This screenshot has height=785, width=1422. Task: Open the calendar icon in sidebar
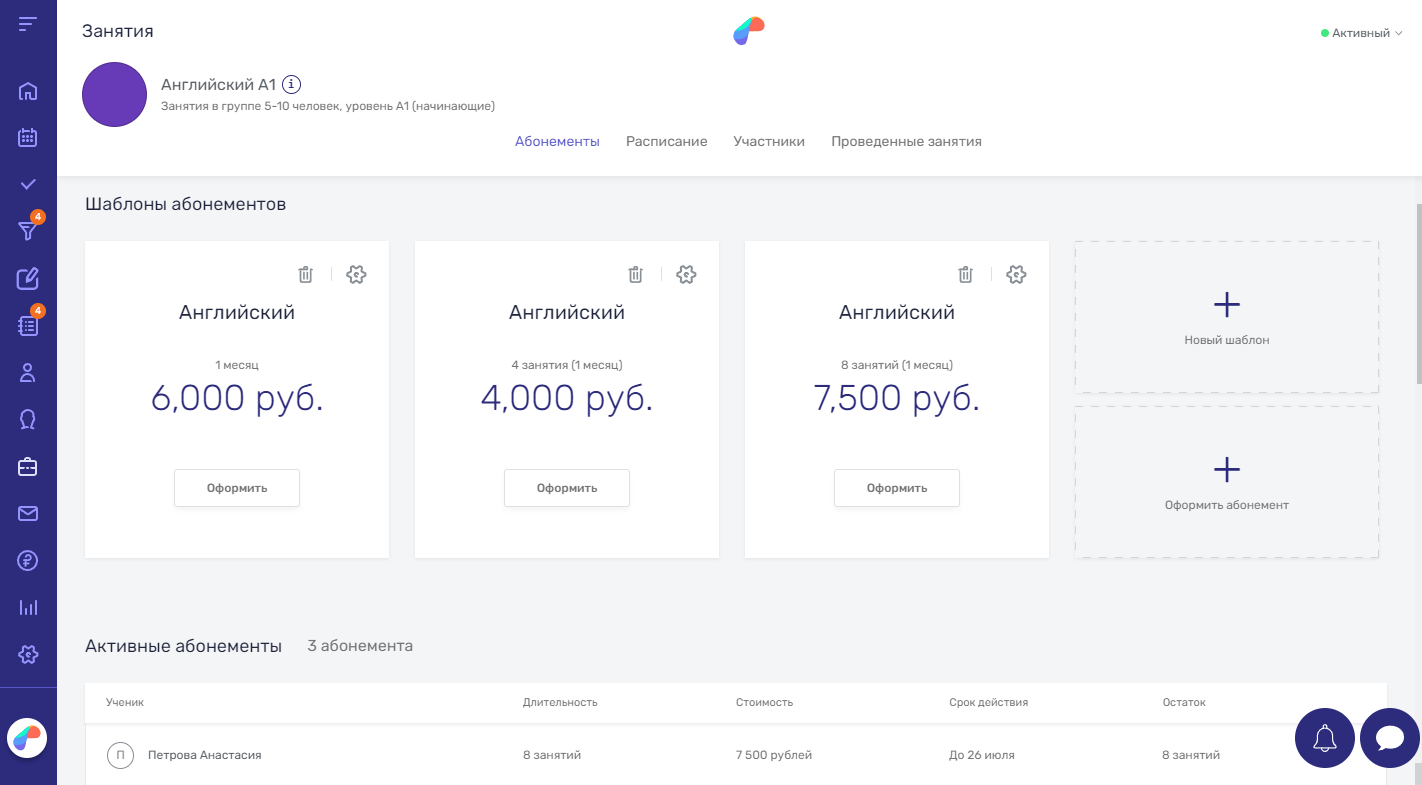point(28,138)
